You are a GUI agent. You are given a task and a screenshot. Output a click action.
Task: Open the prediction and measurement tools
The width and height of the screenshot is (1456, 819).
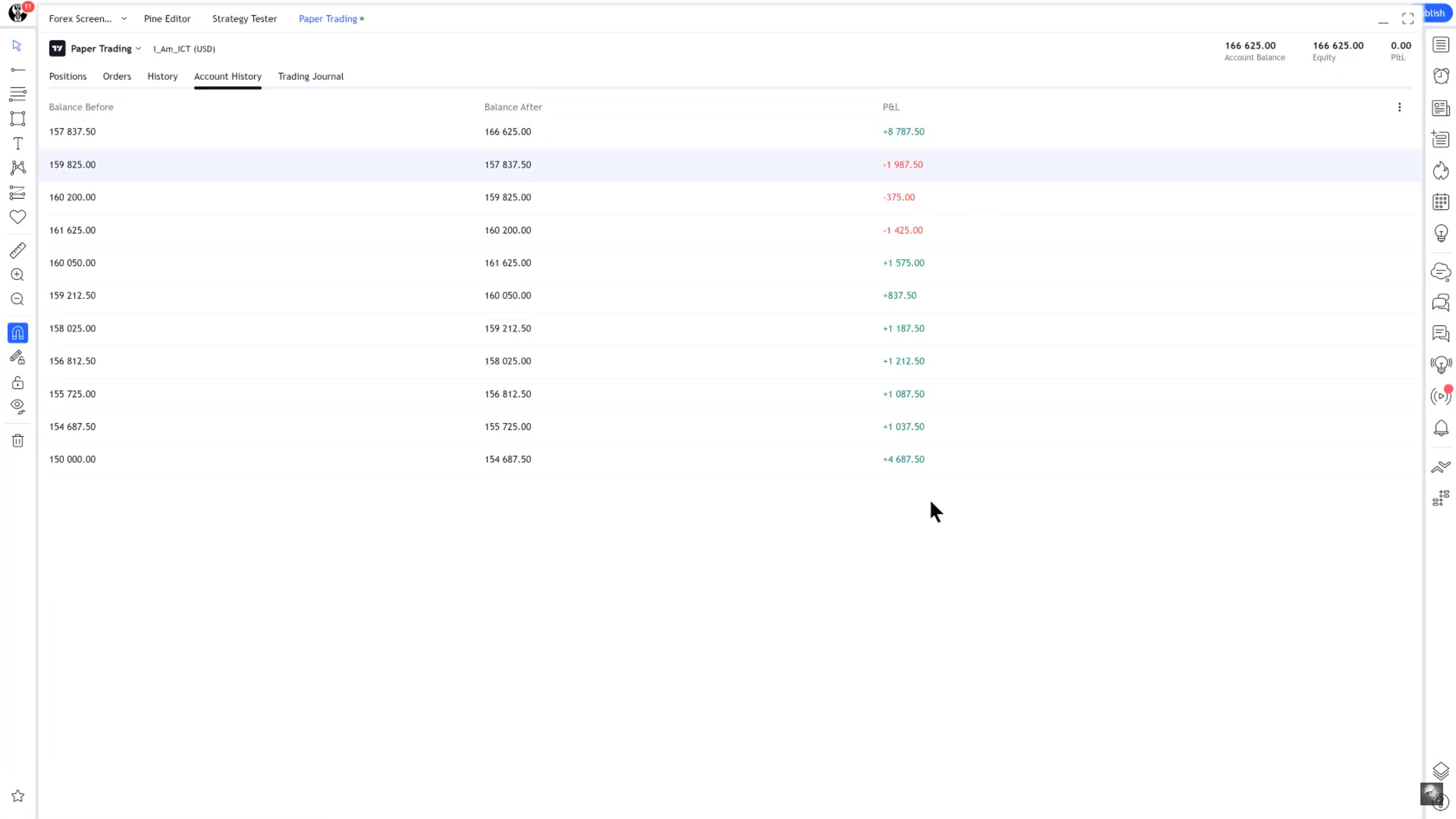tap(17, 193)
